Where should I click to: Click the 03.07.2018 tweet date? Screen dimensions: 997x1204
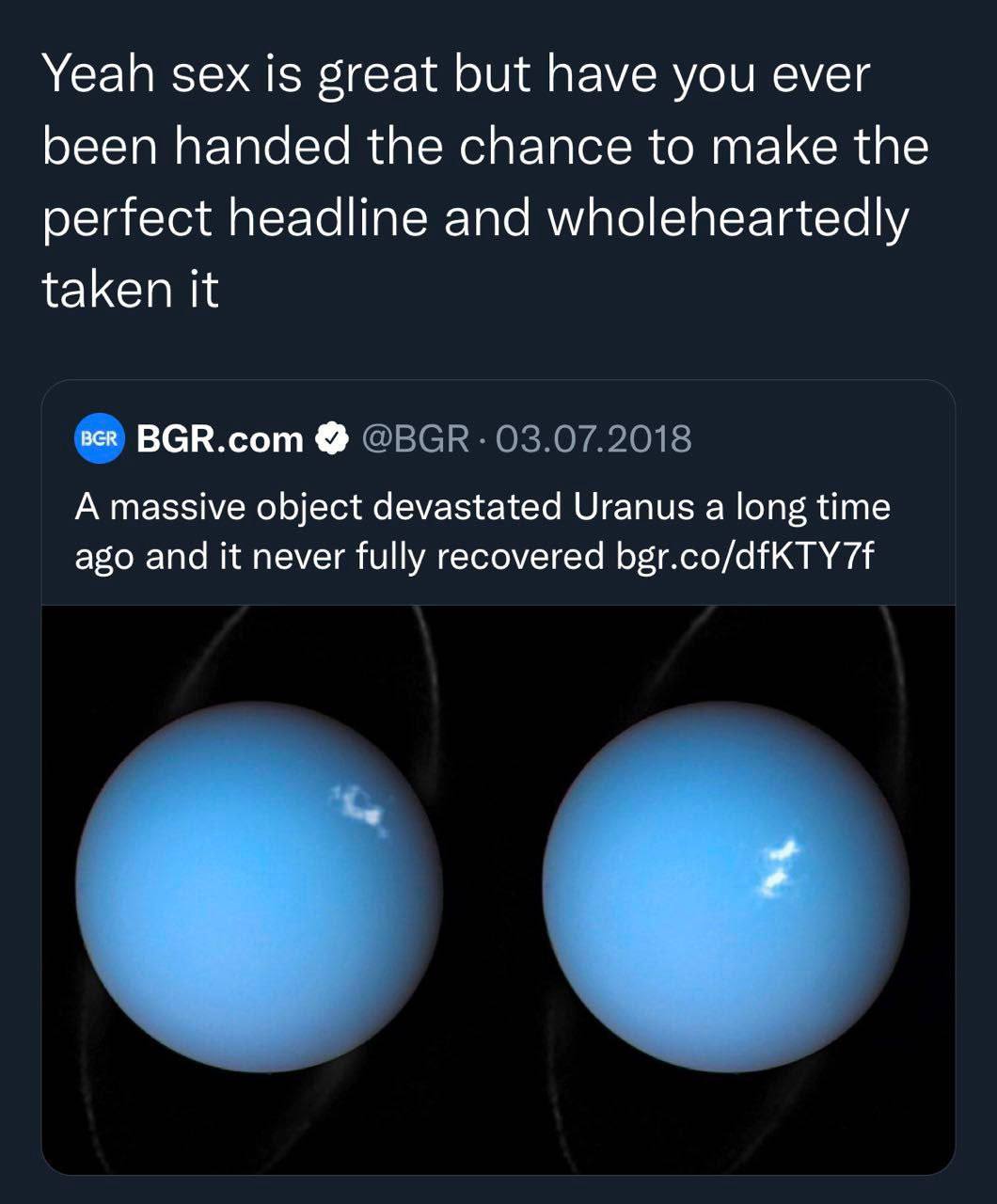tap(593, 439)
